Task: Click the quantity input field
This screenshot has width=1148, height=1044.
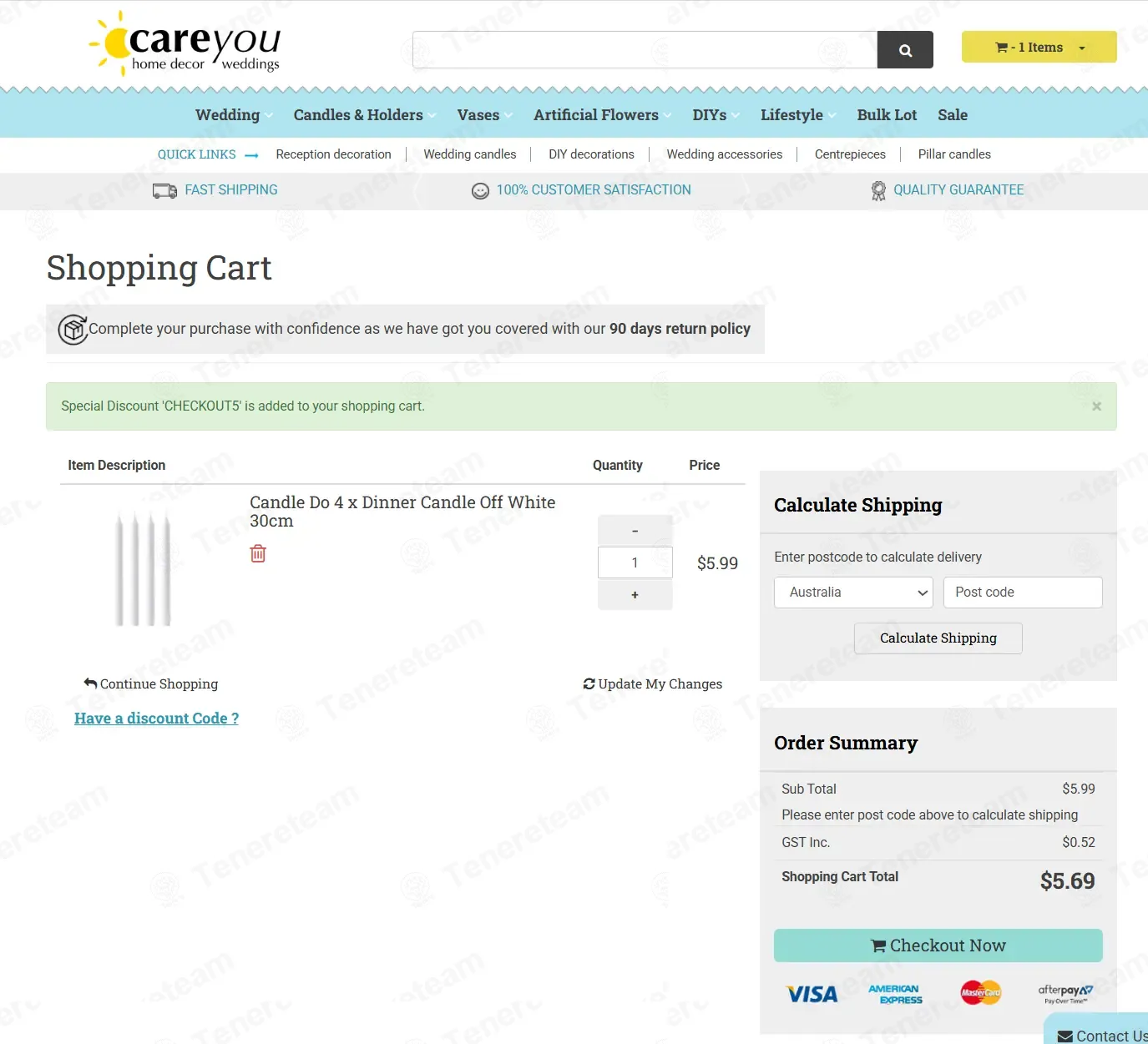Action: [x=635, y=562]
